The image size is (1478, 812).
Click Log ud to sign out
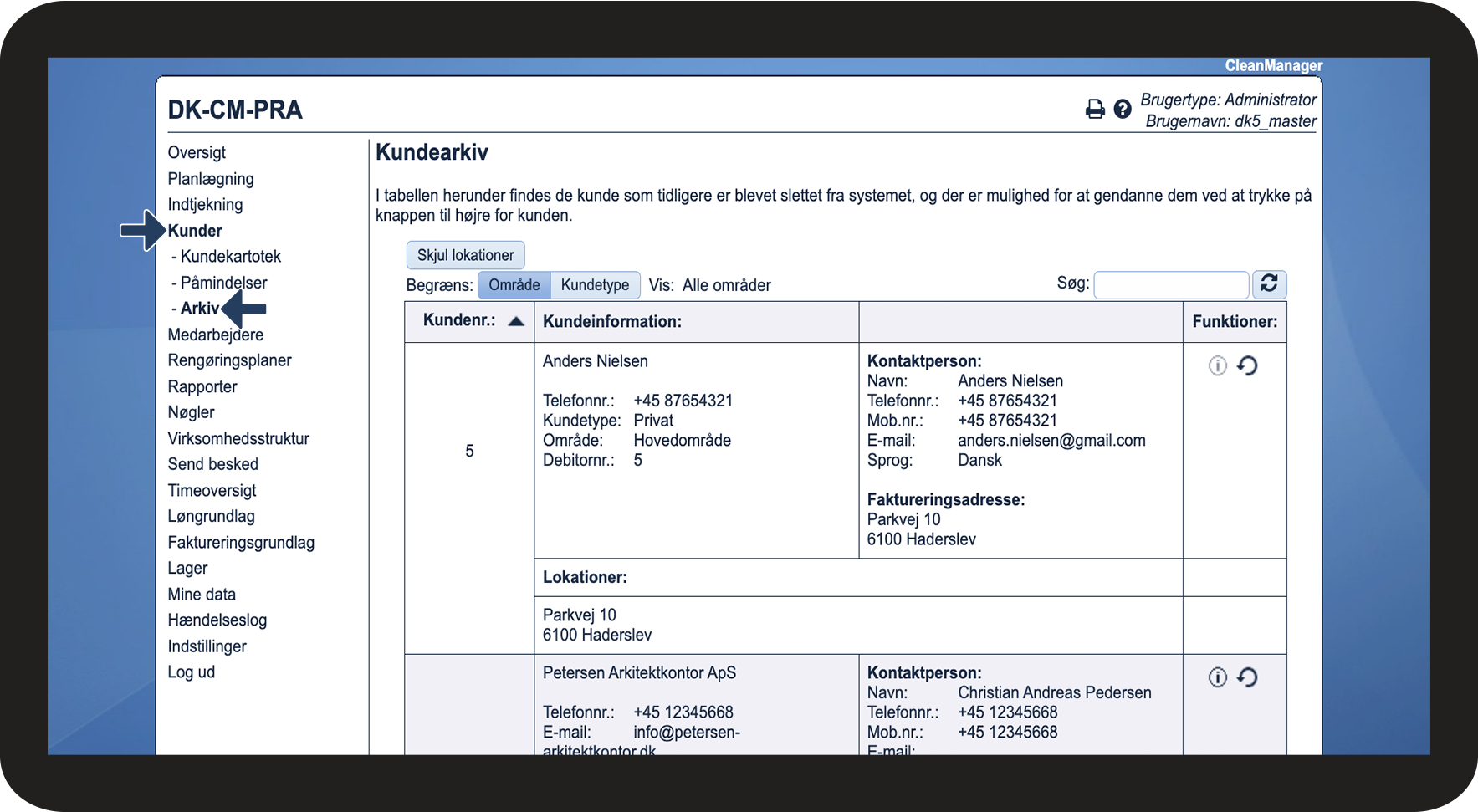[191, 672]
